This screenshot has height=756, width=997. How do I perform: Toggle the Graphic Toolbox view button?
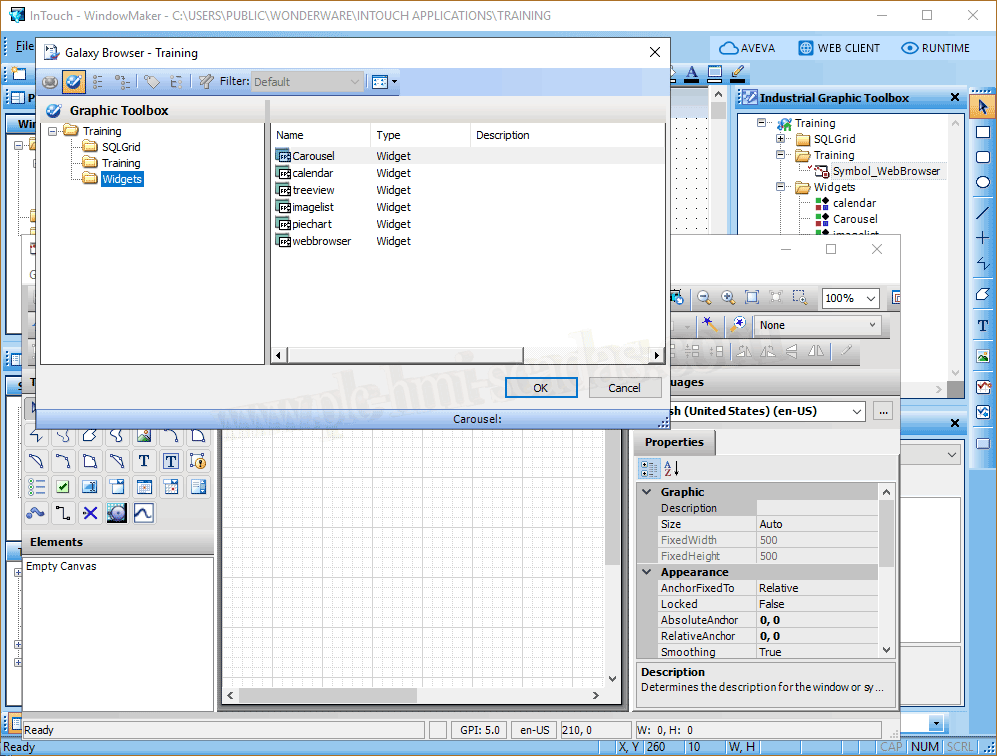[73, 82]
